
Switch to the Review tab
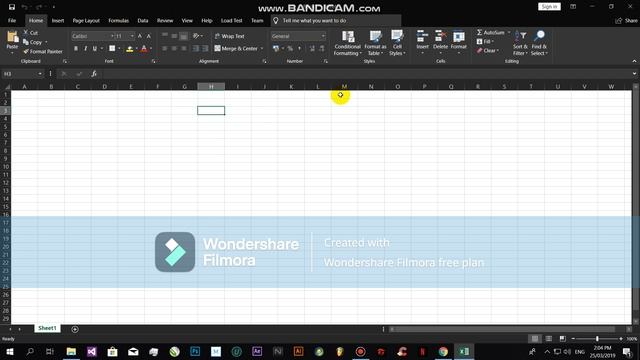tap(165, 20)
